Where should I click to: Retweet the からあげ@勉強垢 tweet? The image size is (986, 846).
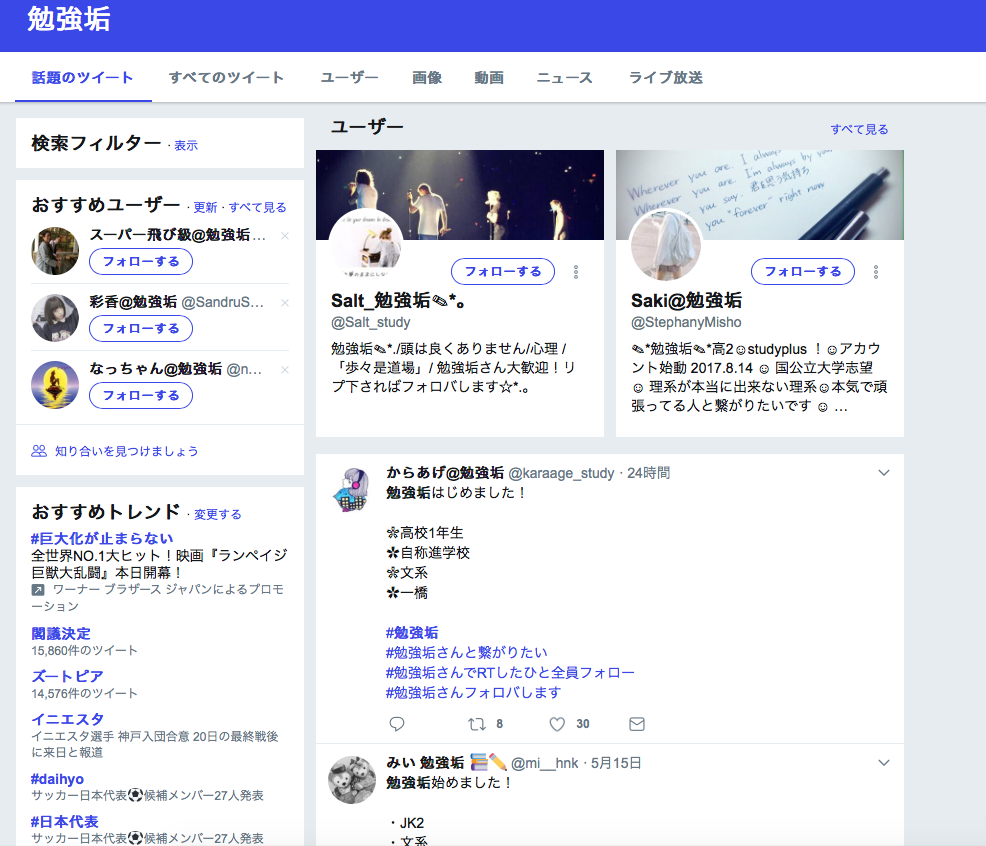pos(477,724)
